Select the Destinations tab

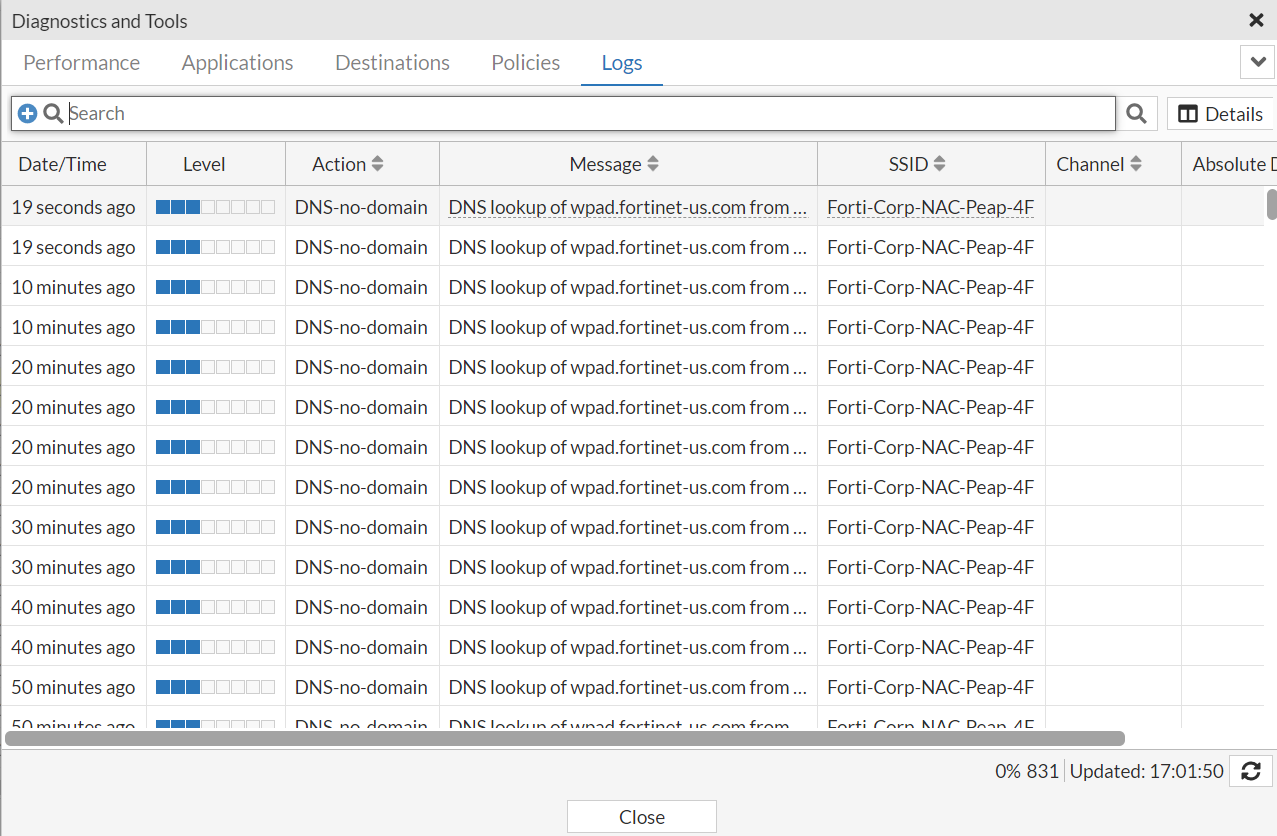pyautogui.click(x=392, y=62)
